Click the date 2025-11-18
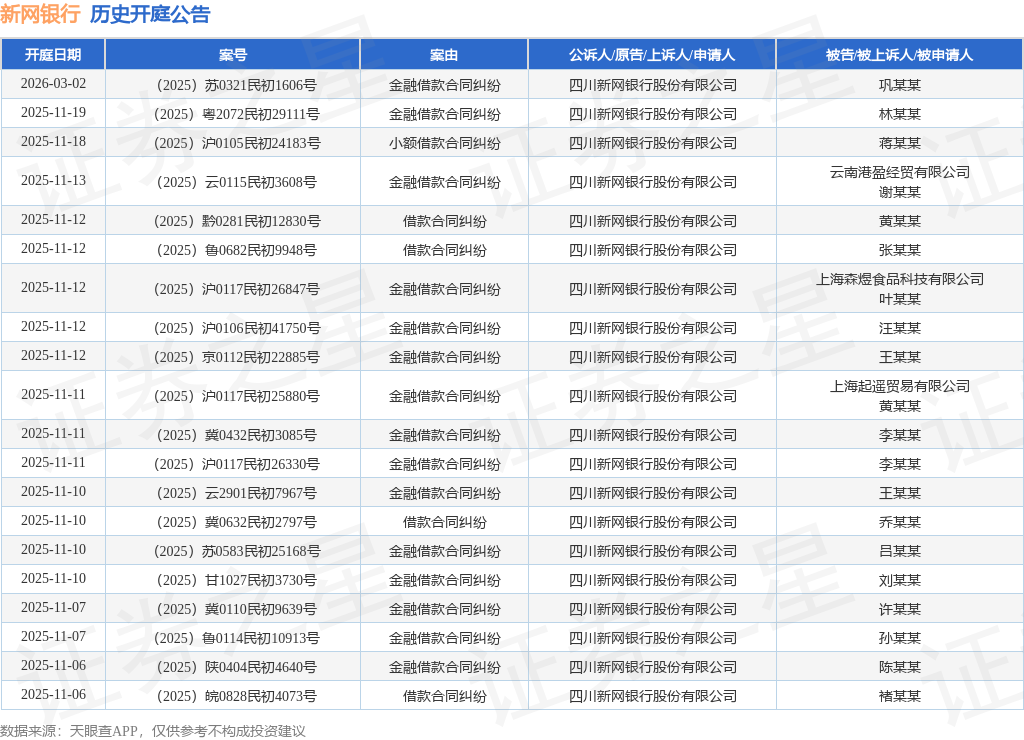The width and height of the screenshot is (1024, 740). [53, 142]
